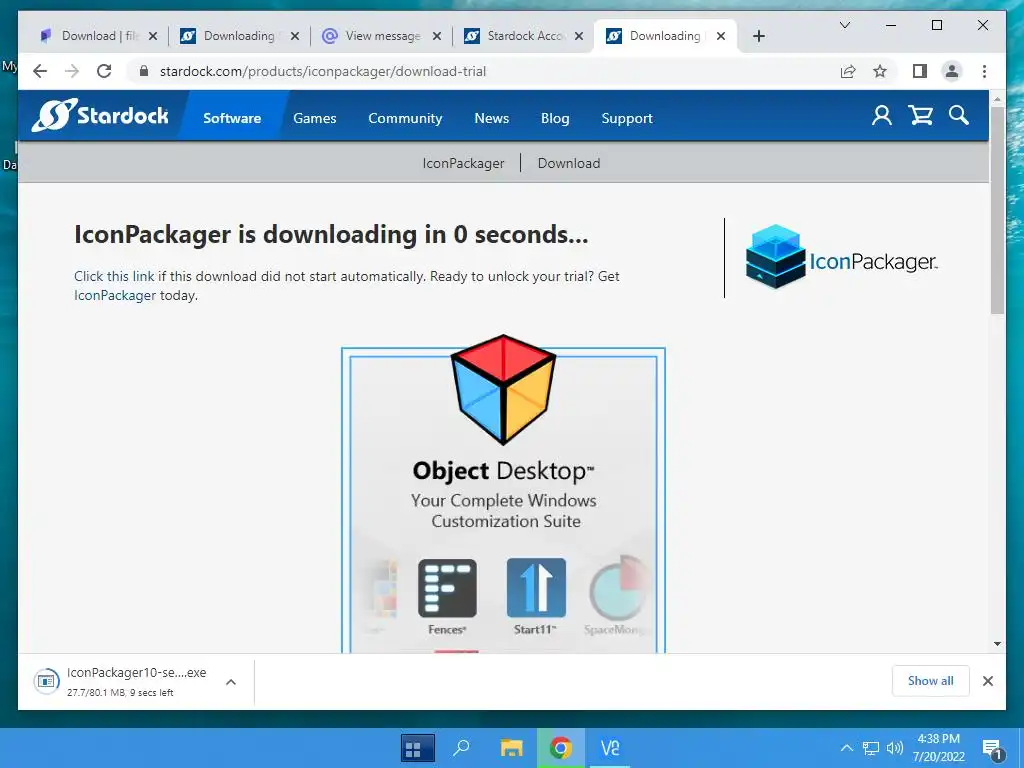
Task: Click the Show all downloads button
Action: pyautogui.click(x=931, y=681)
